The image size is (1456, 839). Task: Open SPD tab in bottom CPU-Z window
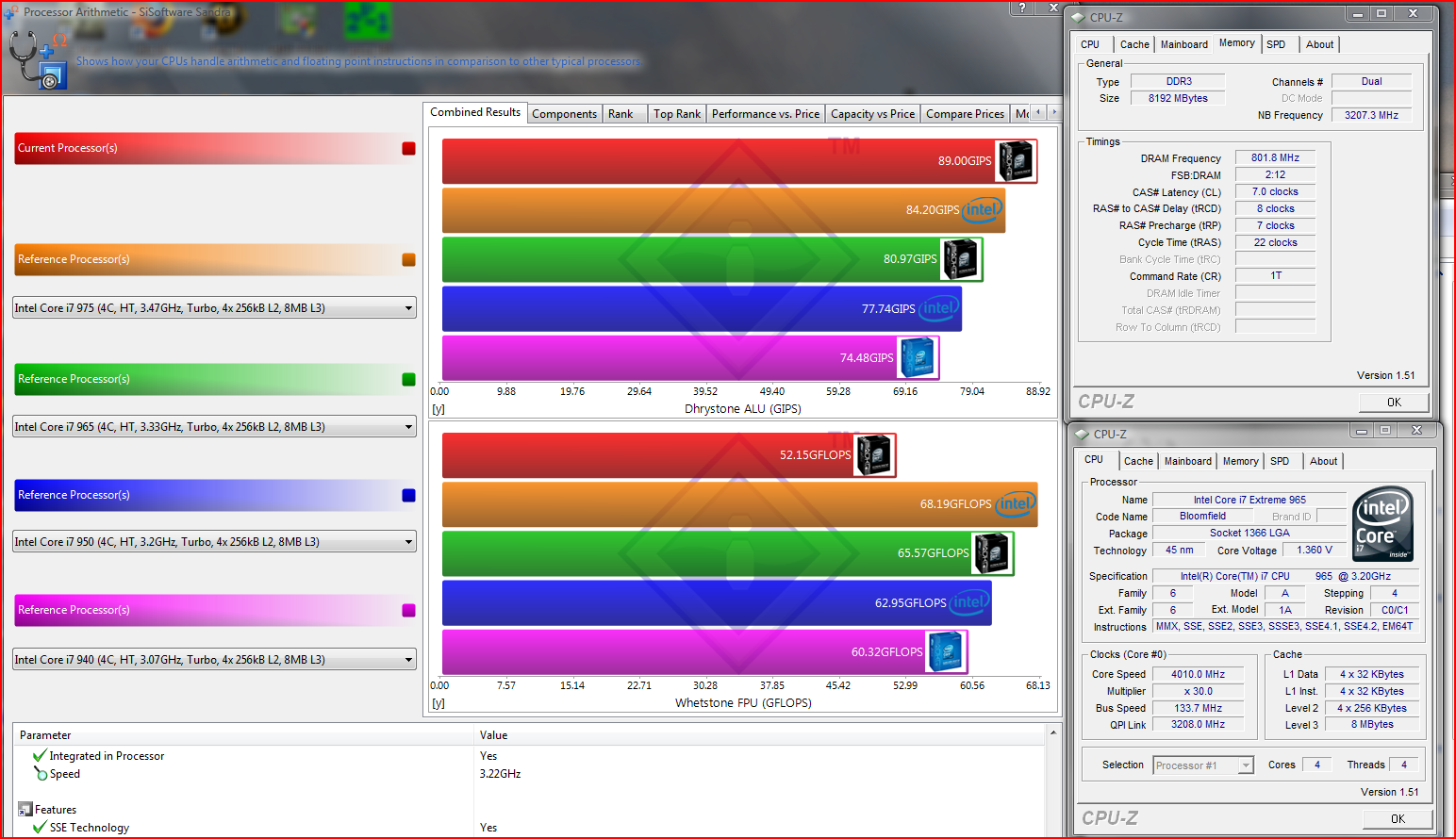(1280, 461)
